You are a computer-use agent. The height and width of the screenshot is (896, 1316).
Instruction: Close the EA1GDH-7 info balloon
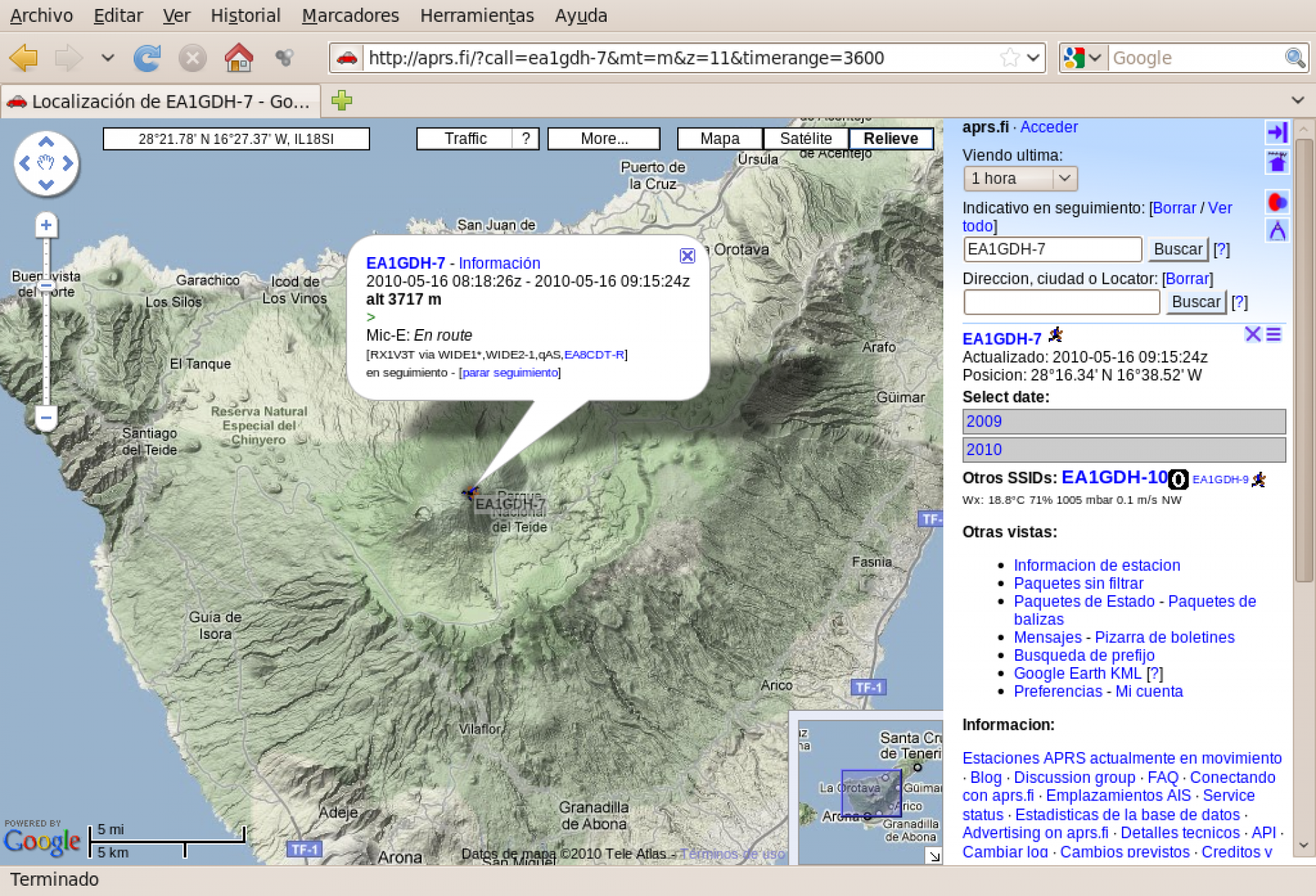687,256
